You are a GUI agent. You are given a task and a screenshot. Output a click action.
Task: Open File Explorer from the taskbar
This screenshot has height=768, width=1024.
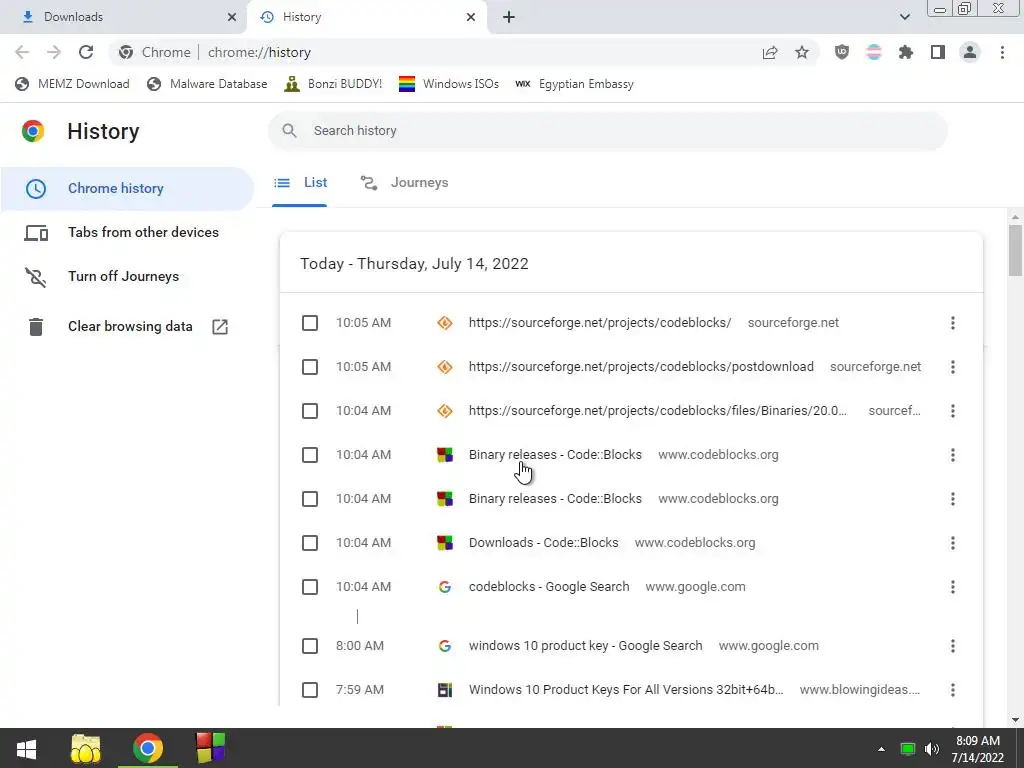tap(86, 748)
